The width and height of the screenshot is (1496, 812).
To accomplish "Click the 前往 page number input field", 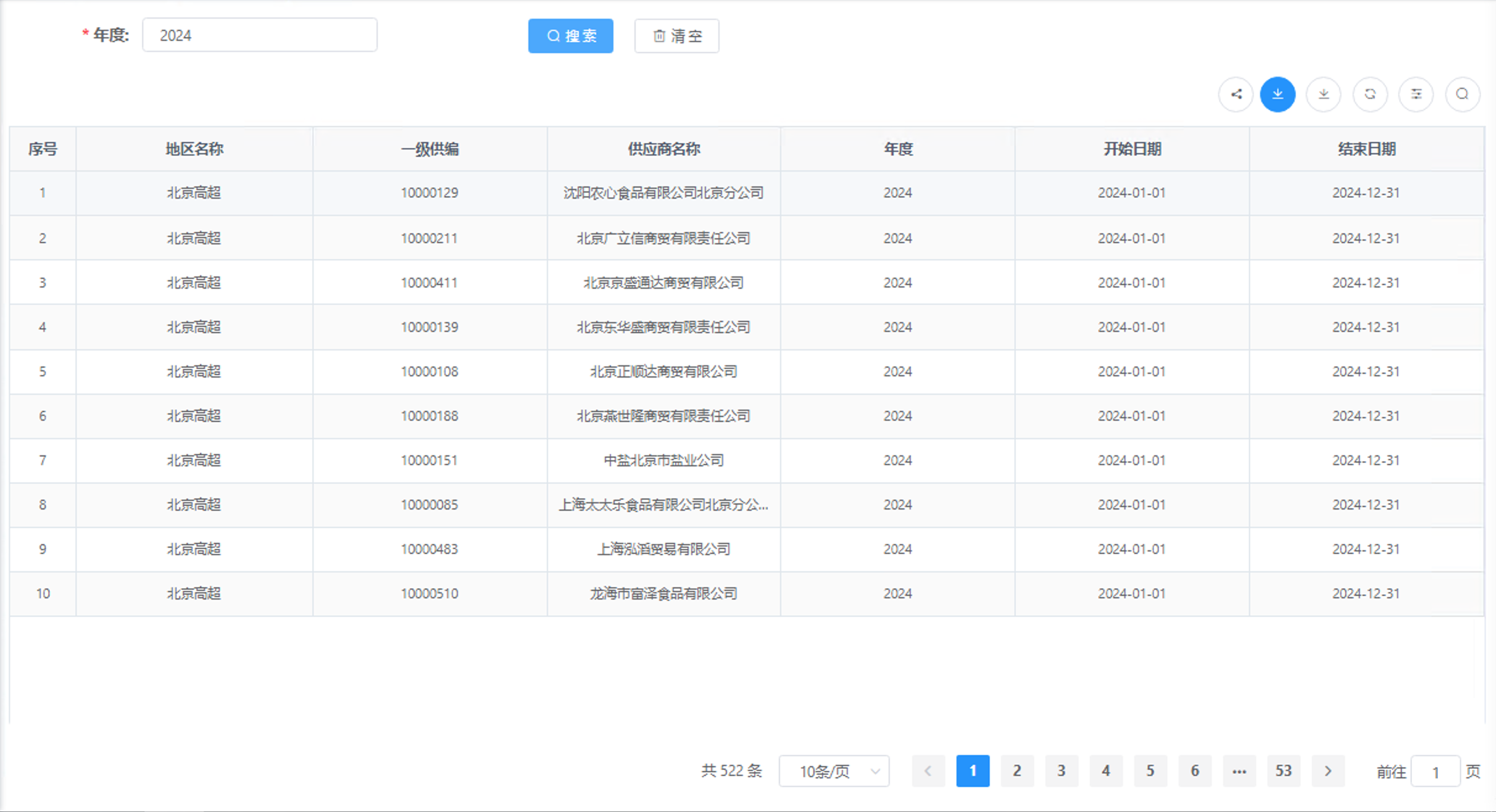I will pyautogui.click(x=1435, y=771).
